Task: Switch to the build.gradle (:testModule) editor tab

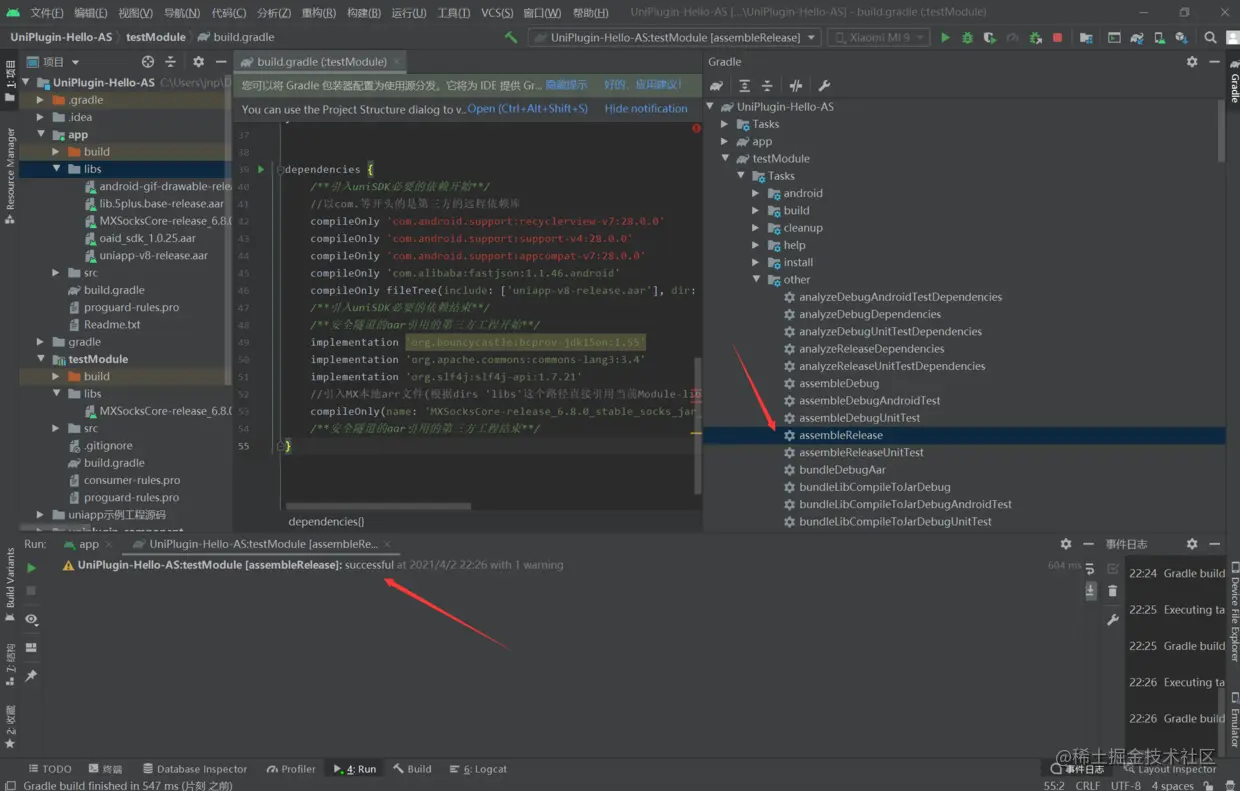Action: pos(321,62)
